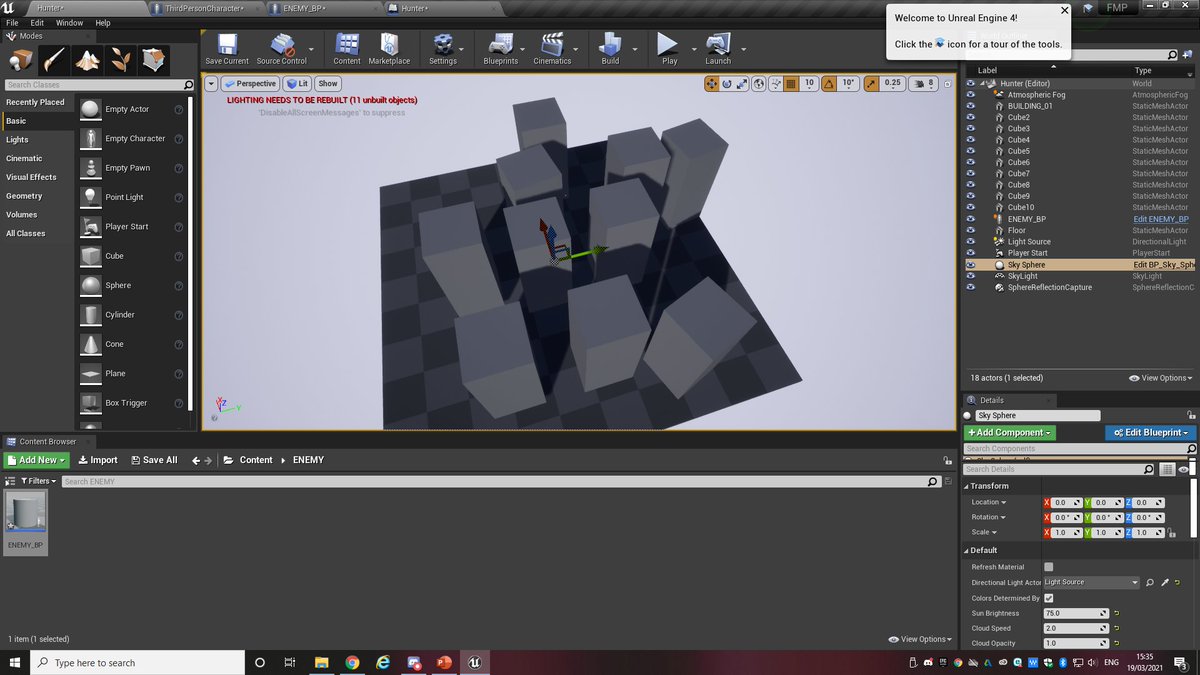Open Content browser toolbar icon
The width and height of the screenshot is (1200, 675).
click(x=347, y=48)
